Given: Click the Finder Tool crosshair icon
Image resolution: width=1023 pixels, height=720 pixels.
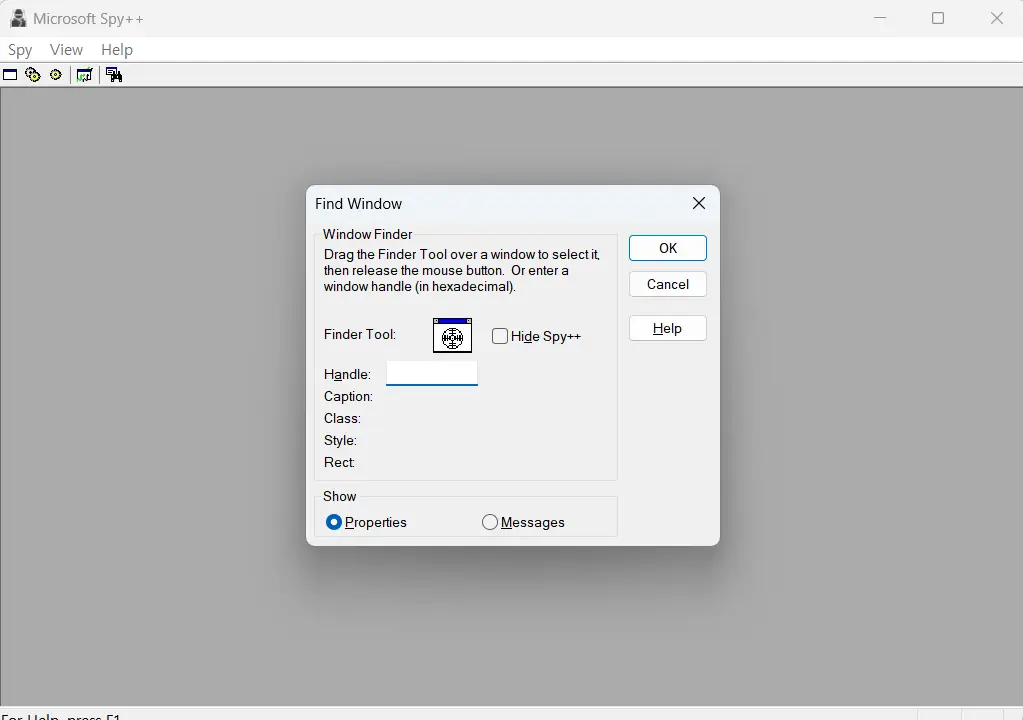Looking at the screenshot, I should tap(452, 335).
